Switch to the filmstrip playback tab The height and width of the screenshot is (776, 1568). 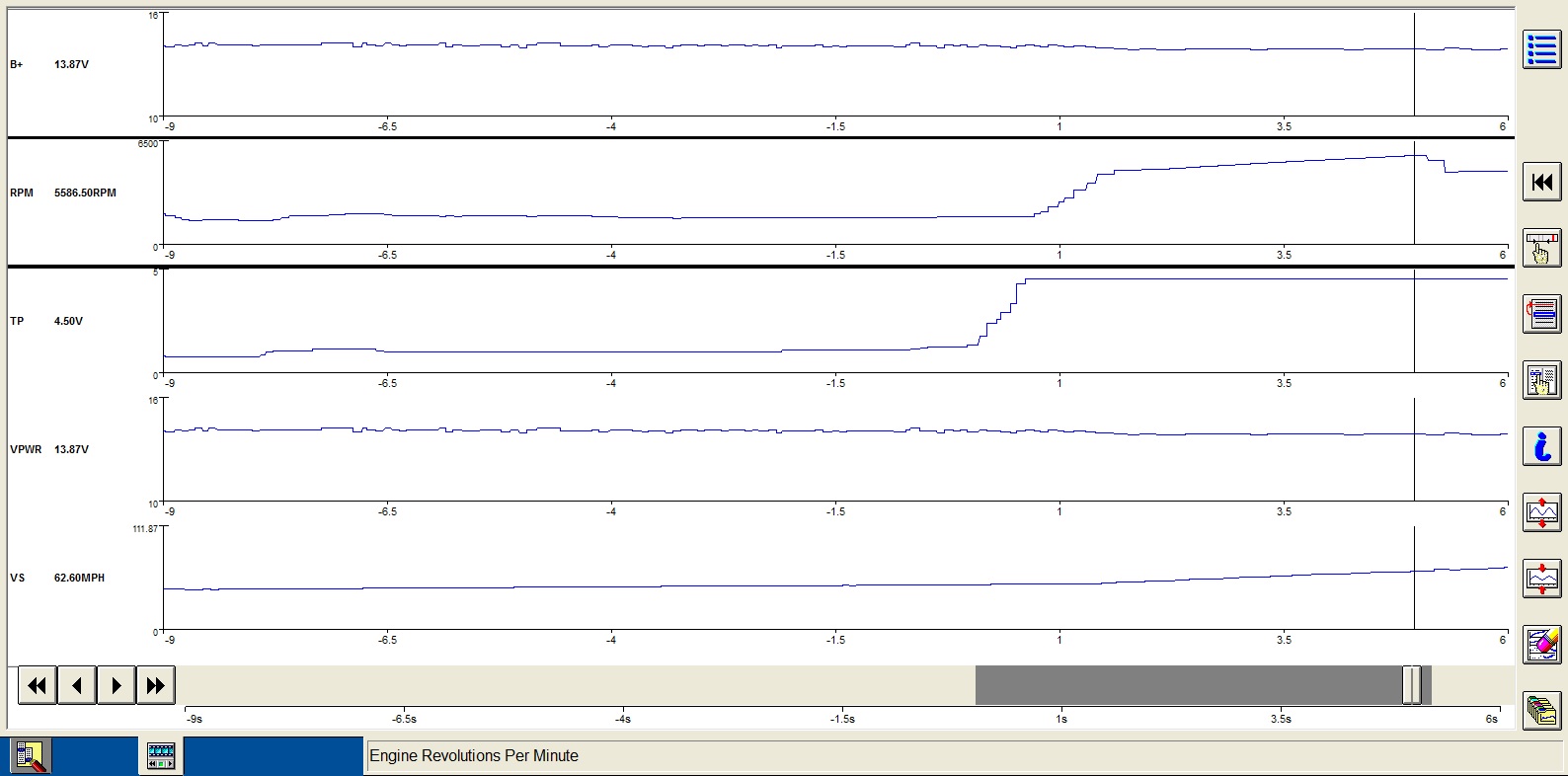[x=161, y=756]
